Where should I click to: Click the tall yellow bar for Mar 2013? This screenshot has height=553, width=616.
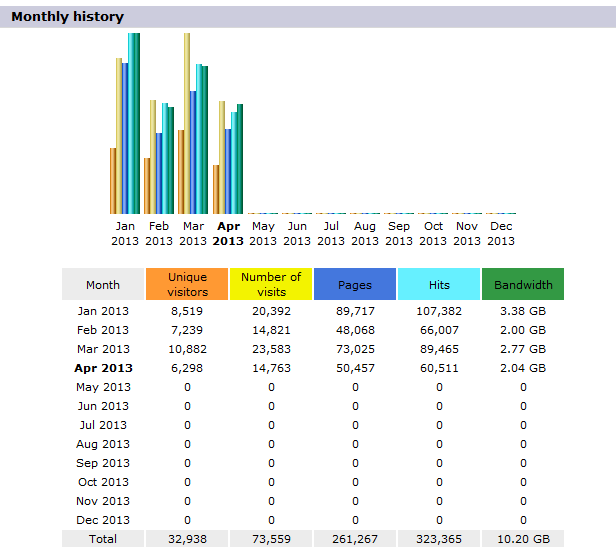[187, 122]
